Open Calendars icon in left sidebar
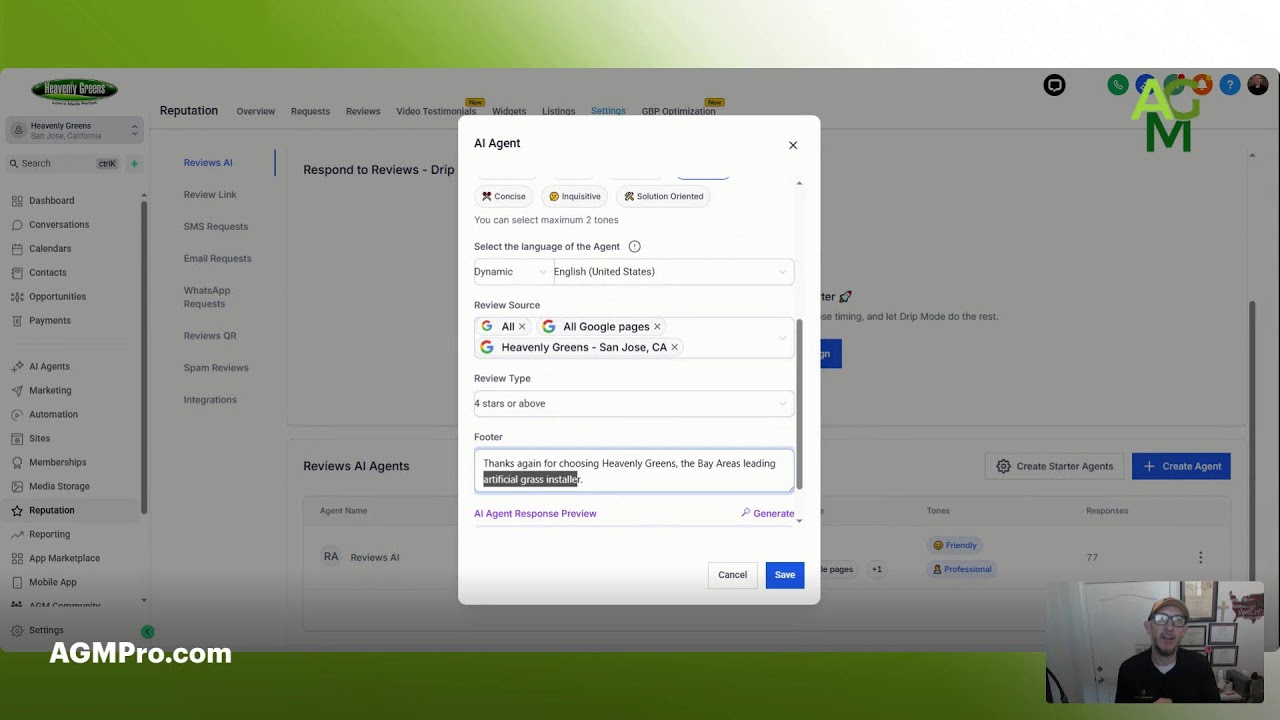 (x=17, y=248)
